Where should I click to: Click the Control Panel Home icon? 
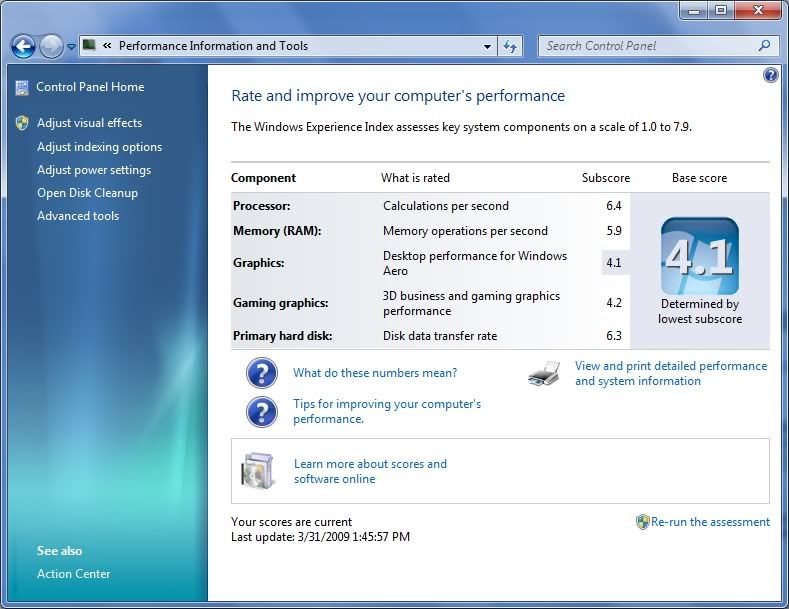(22, 88)
